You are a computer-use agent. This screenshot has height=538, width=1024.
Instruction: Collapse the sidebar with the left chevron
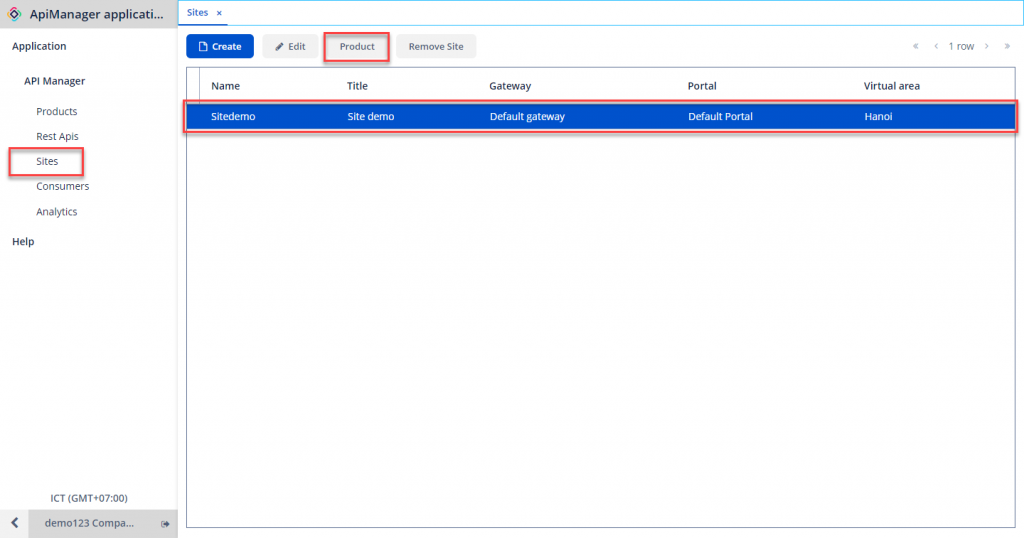(x=14, y=523)
